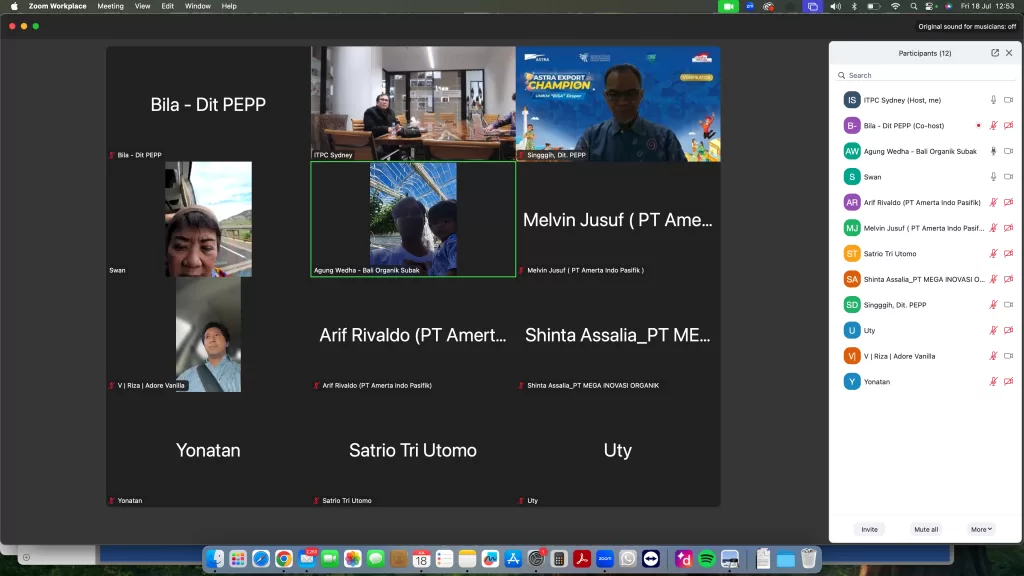Screen dimensions: 1024x576
Task: Open the Zoom app in the Dock
Action: [x=605, y=559]
